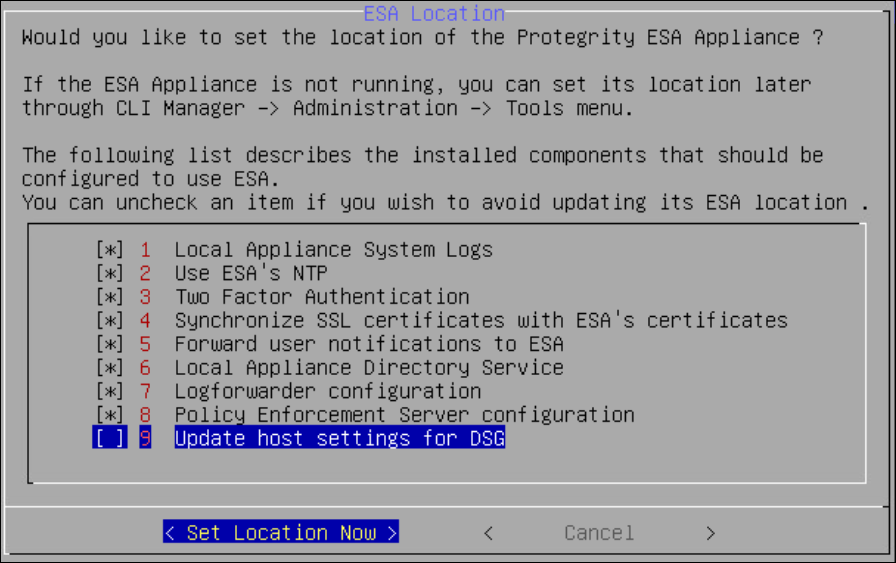Click the red number 1 hotkey

(145, 250)
